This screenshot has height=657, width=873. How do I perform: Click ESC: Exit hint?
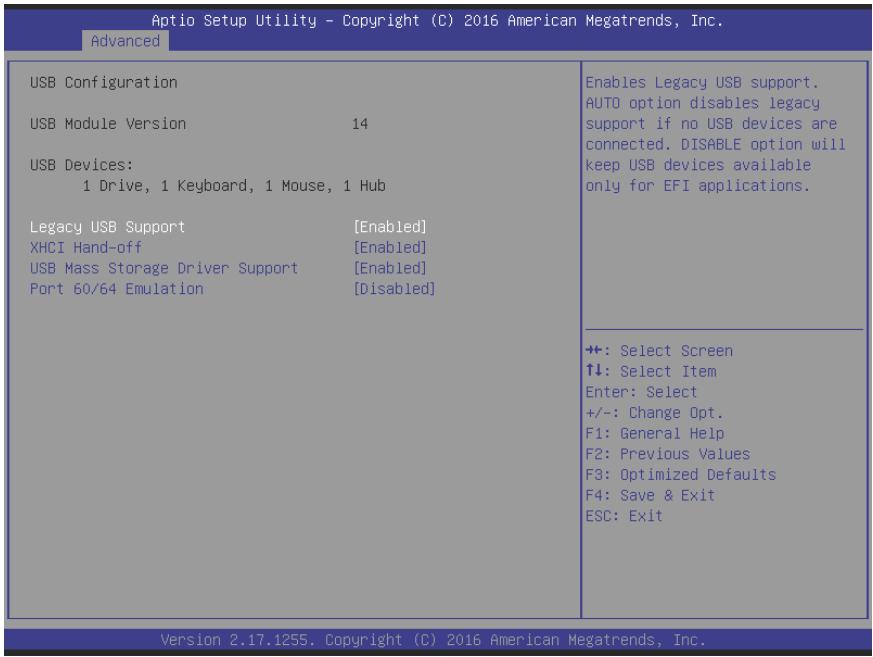624,516
